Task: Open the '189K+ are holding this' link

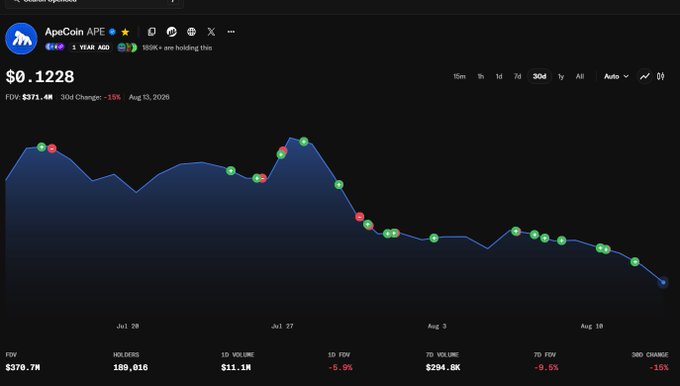Action: tap(177, 48)
